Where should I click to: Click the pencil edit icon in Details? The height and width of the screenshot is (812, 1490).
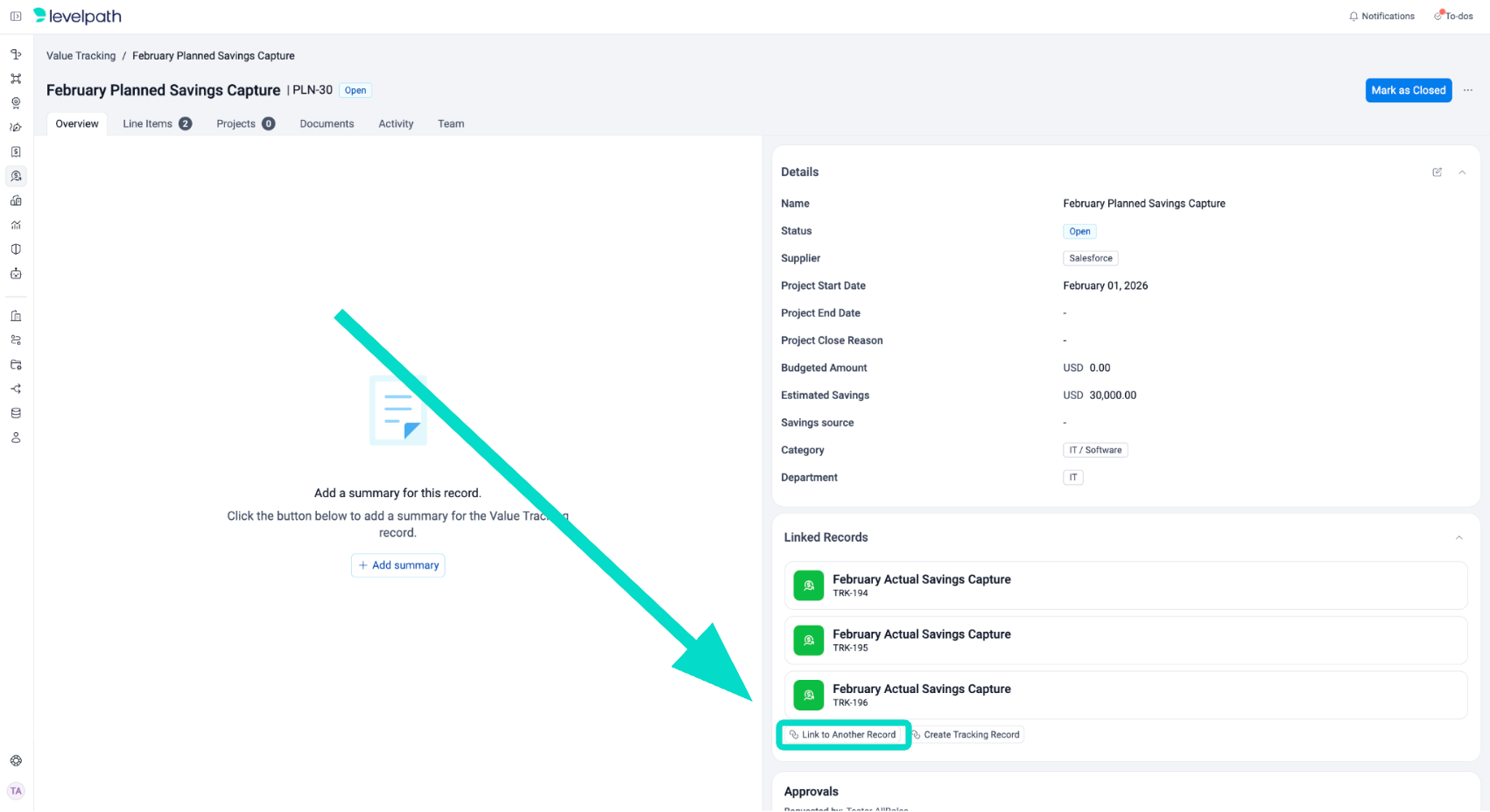click(x=1437, y=172)
